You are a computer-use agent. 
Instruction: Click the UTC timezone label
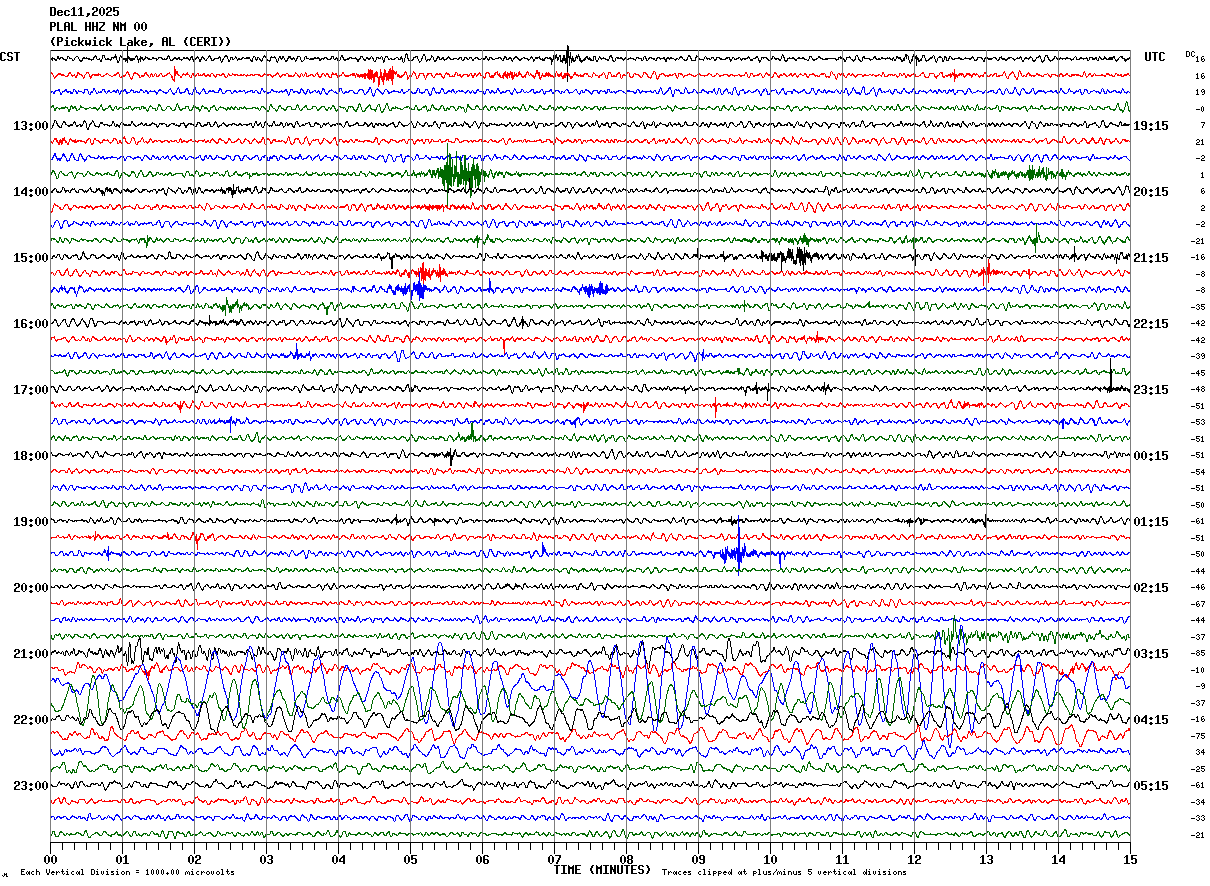[x=1155, y=57]
